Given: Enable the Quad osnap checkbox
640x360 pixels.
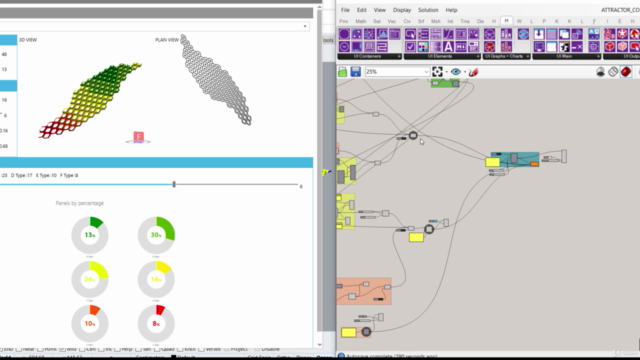Looking at the screenshot, I should pos(157,349).
